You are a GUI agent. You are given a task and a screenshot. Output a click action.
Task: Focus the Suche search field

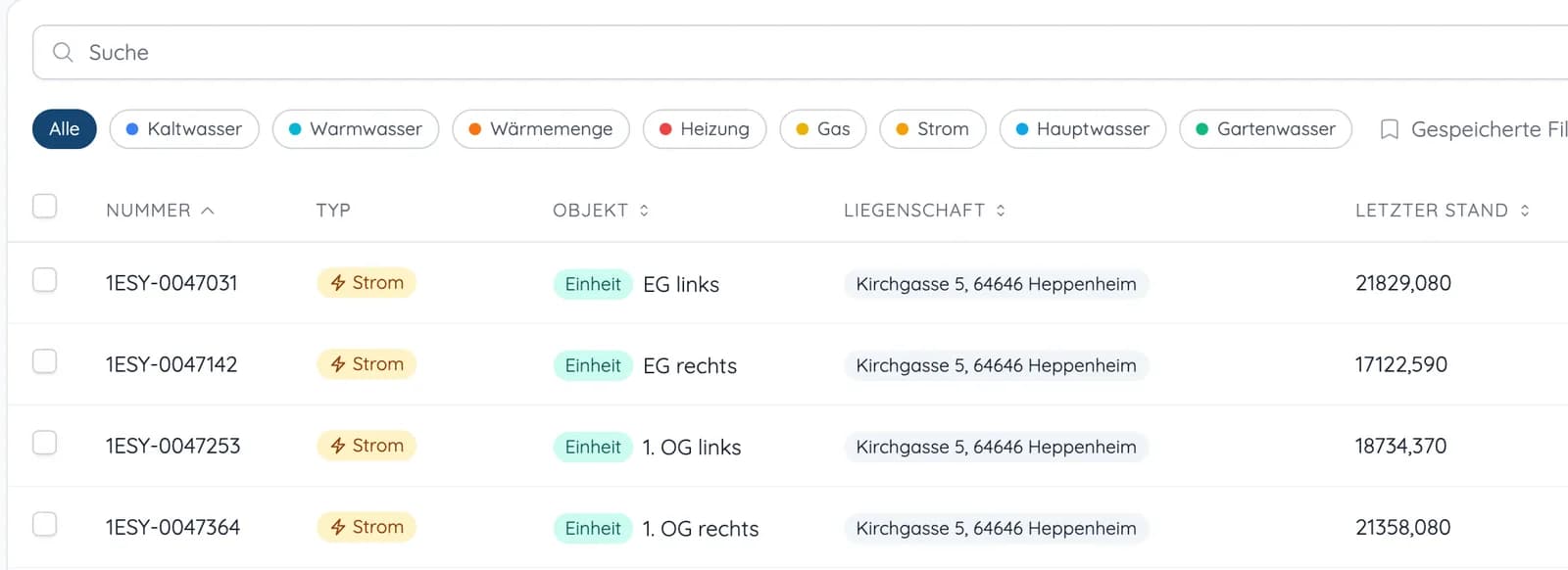800,52
